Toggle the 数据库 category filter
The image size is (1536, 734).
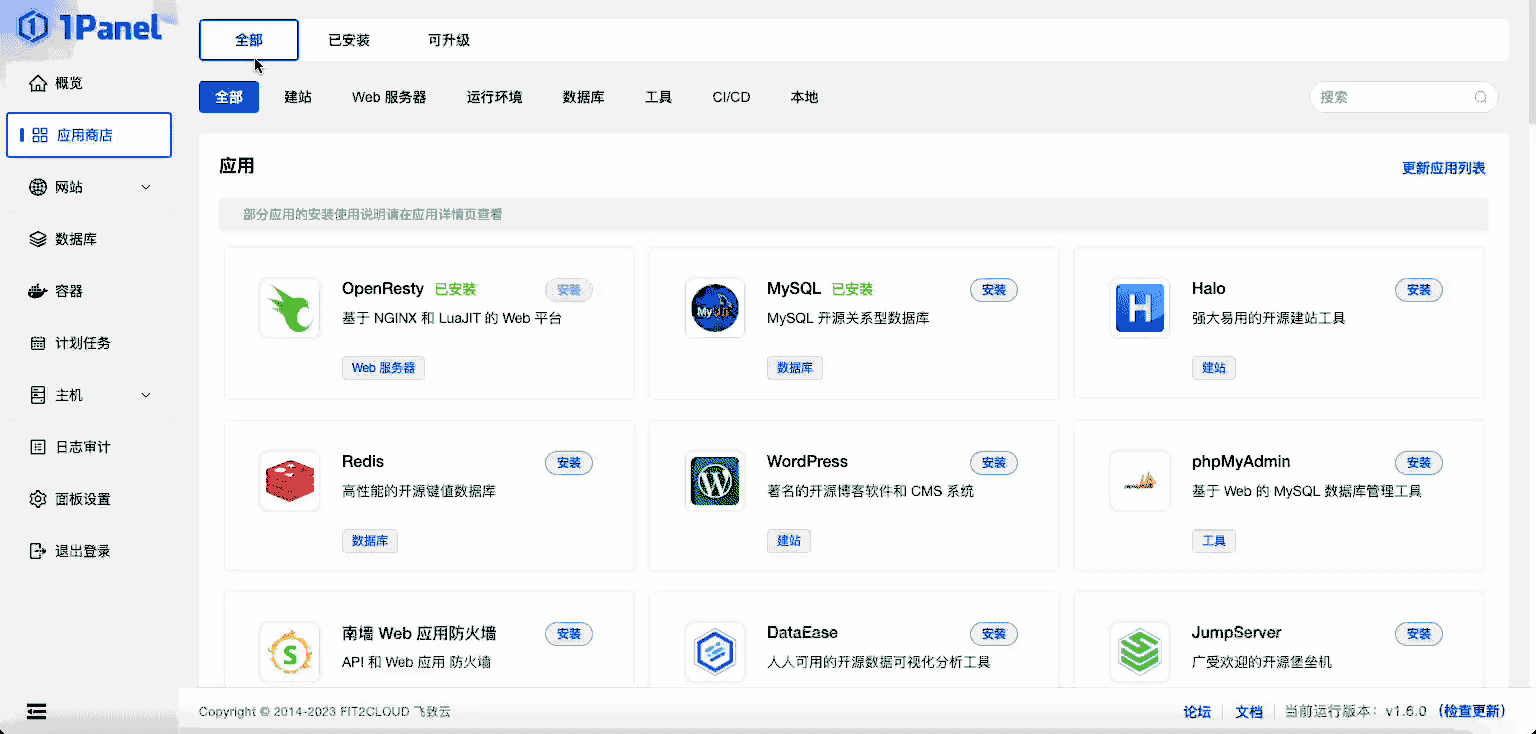pos(584,97)
